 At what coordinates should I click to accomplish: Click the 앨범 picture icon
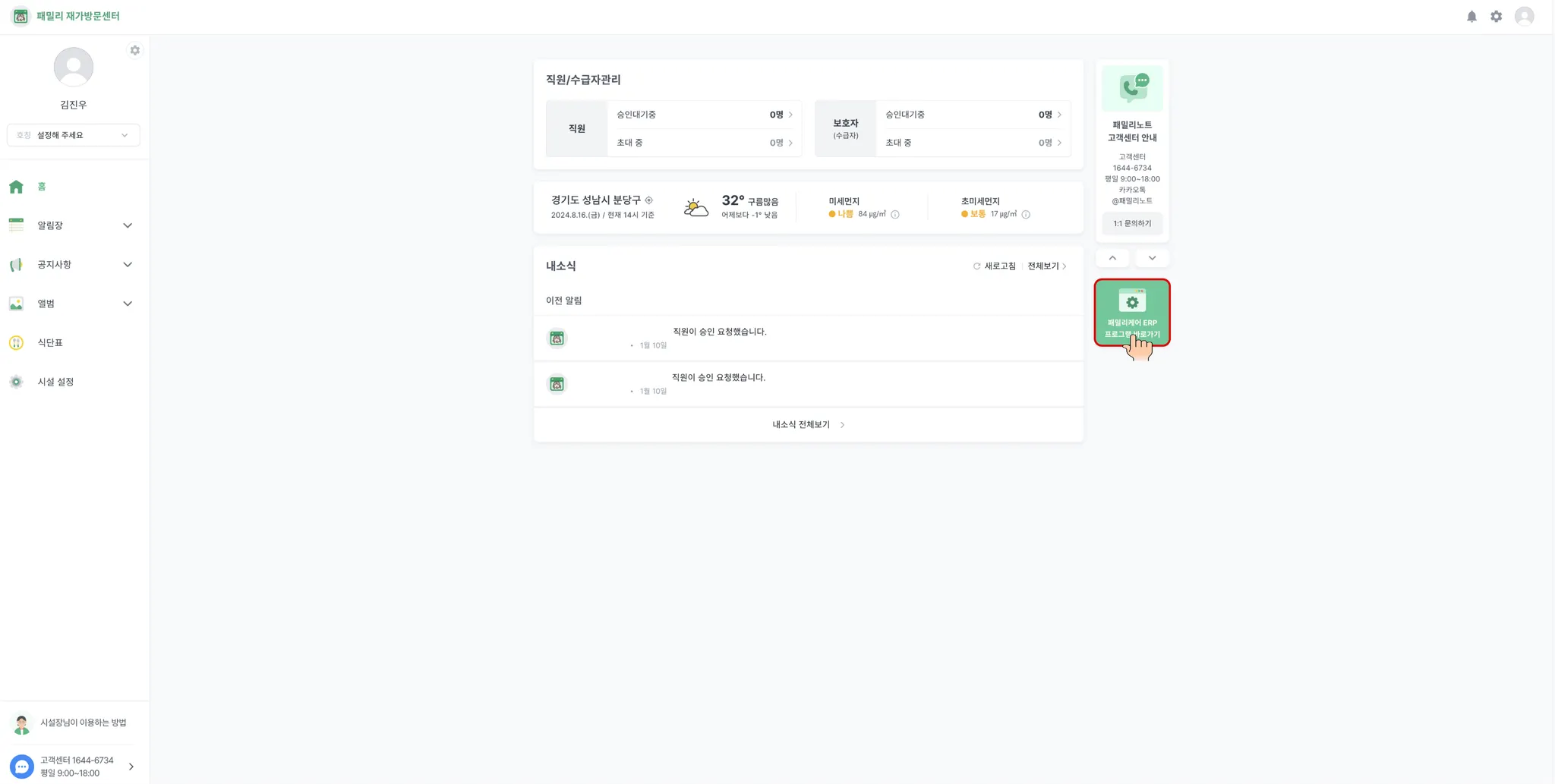coord(16,304)
